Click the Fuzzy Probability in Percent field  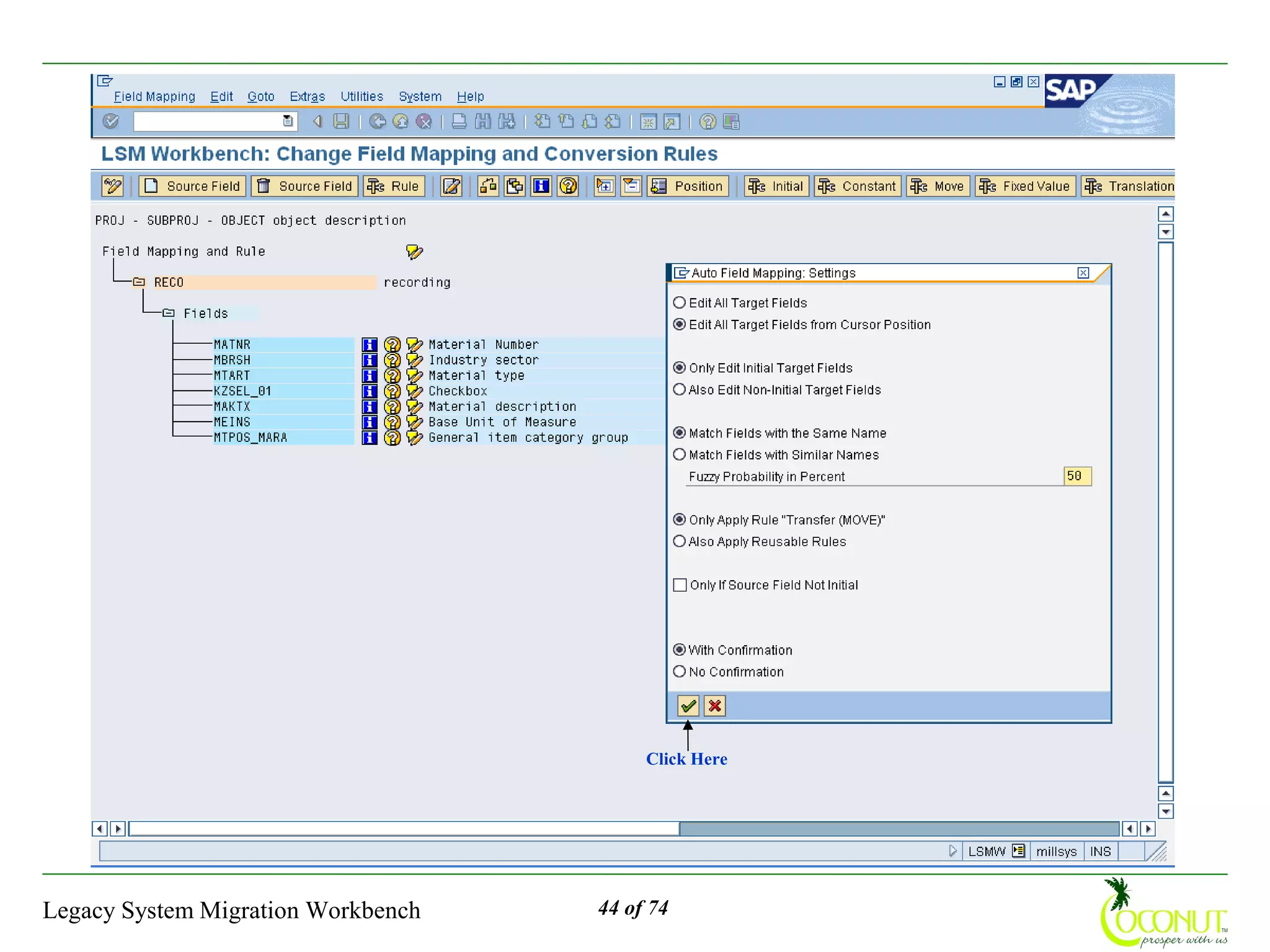(1077, 476)
